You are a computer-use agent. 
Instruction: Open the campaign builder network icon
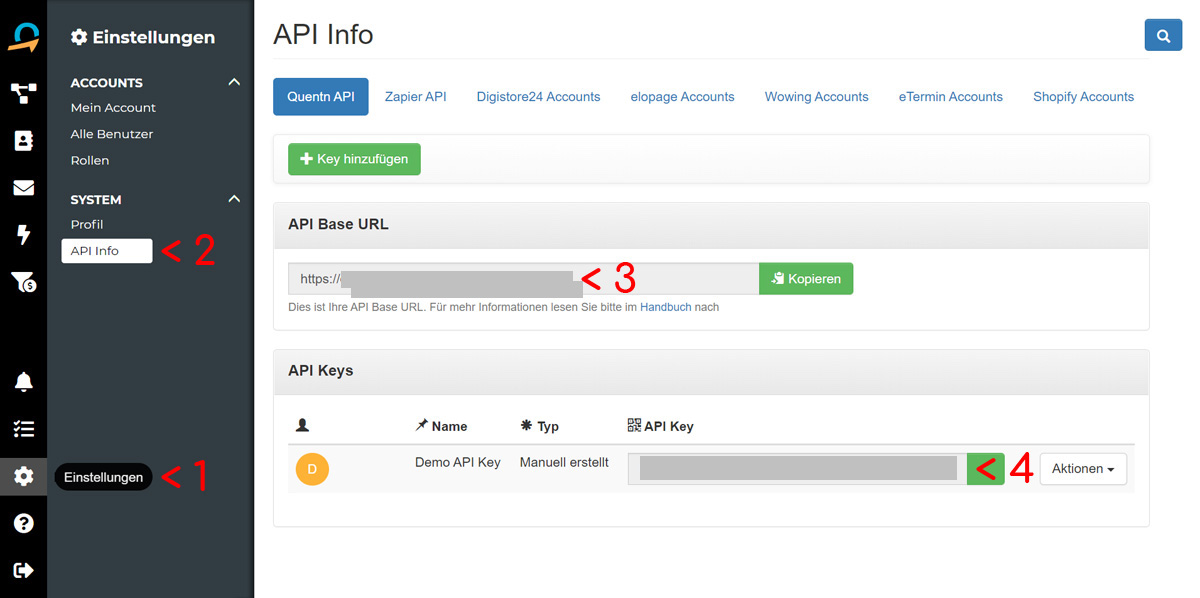[x=22, y=92]
